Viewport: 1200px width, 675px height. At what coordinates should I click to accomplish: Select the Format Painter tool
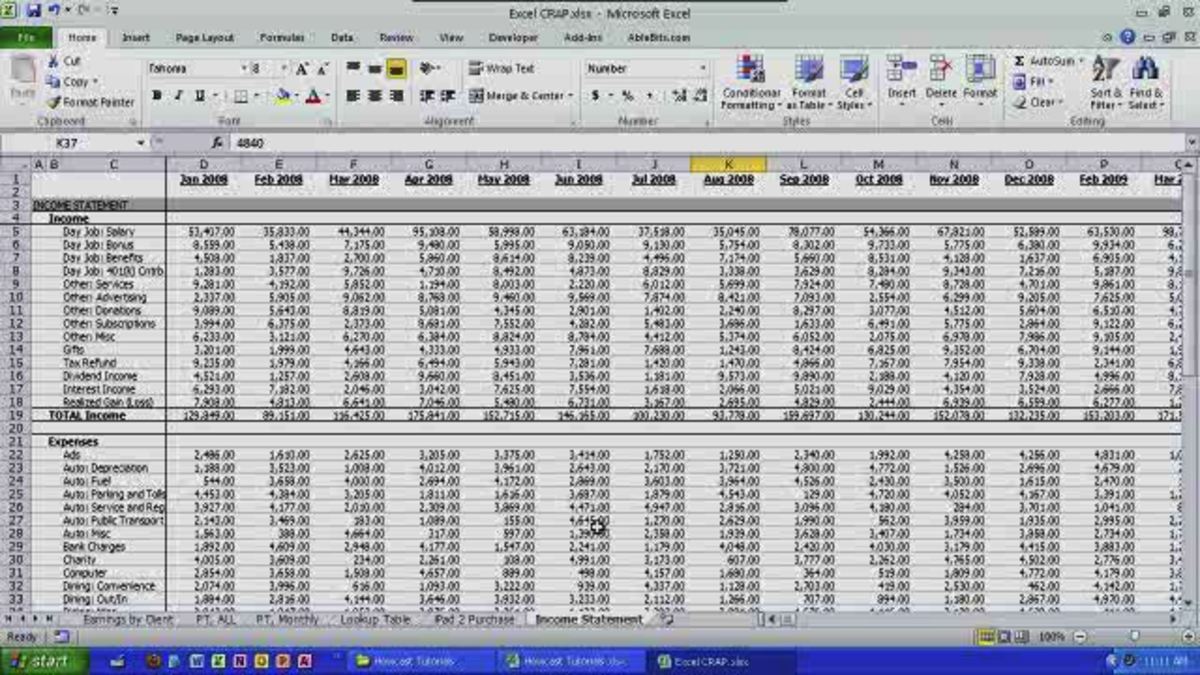93,101
